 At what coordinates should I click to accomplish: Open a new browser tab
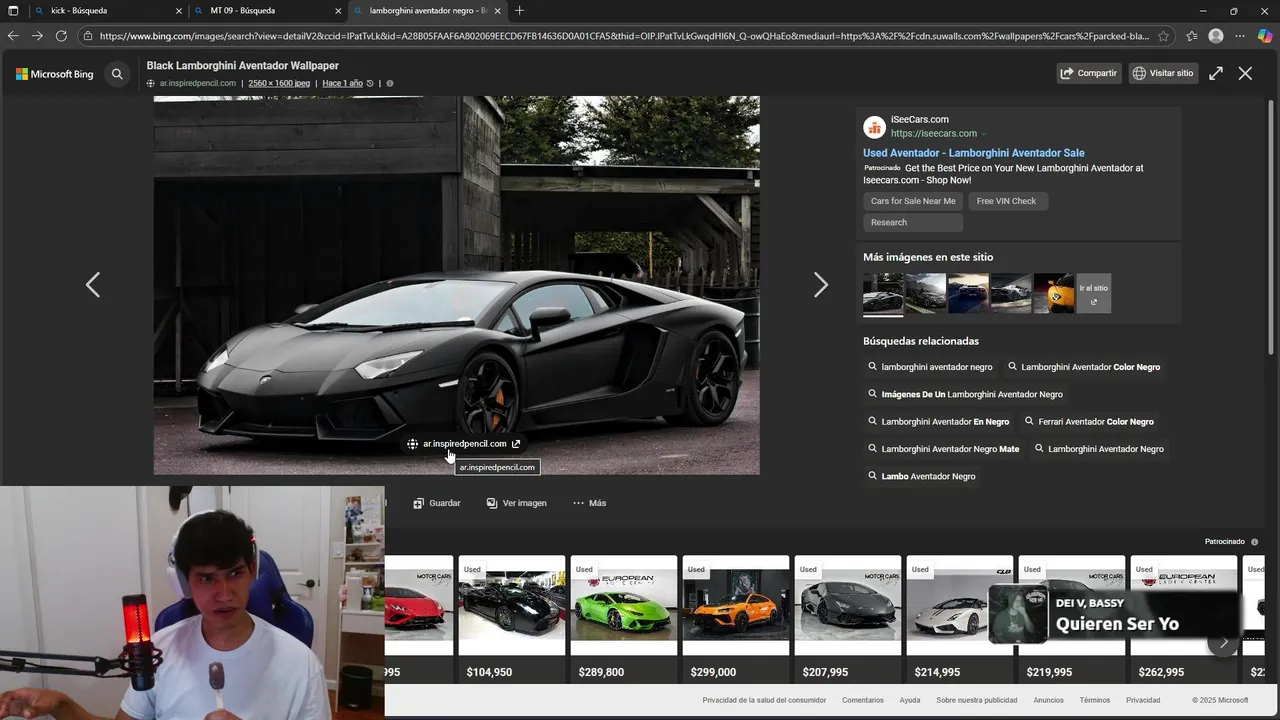coord(519,11)
